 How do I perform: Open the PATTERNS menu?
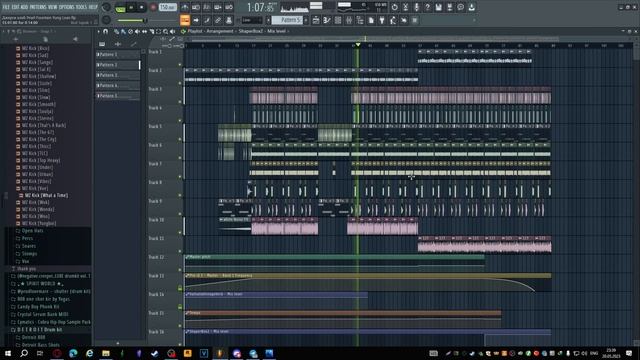click(38, 7)
